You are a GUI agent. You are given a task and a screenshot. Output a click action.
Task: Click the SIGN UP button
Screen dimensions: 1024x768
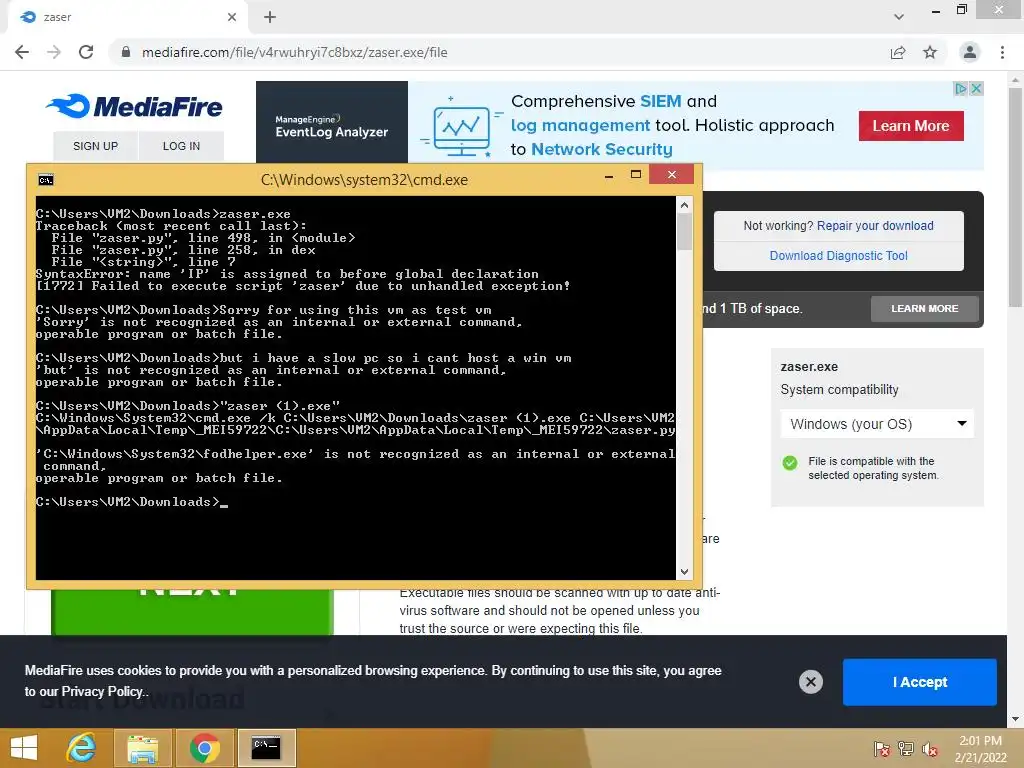[95, 146]
